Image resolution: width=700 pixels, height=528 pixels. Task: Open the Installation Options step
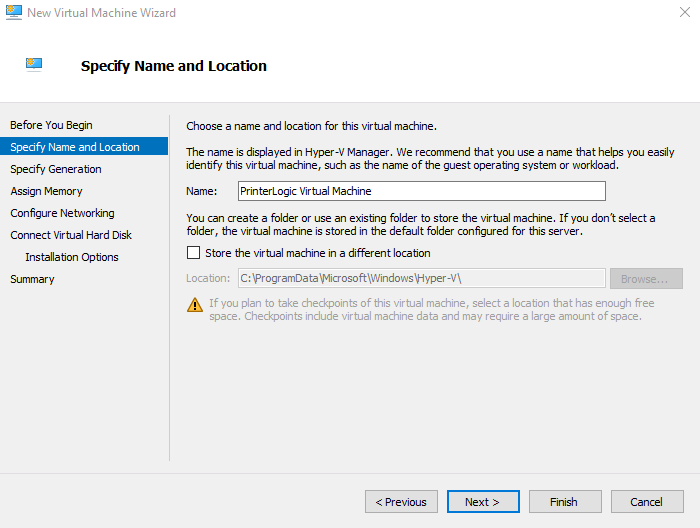pos(72,257)
